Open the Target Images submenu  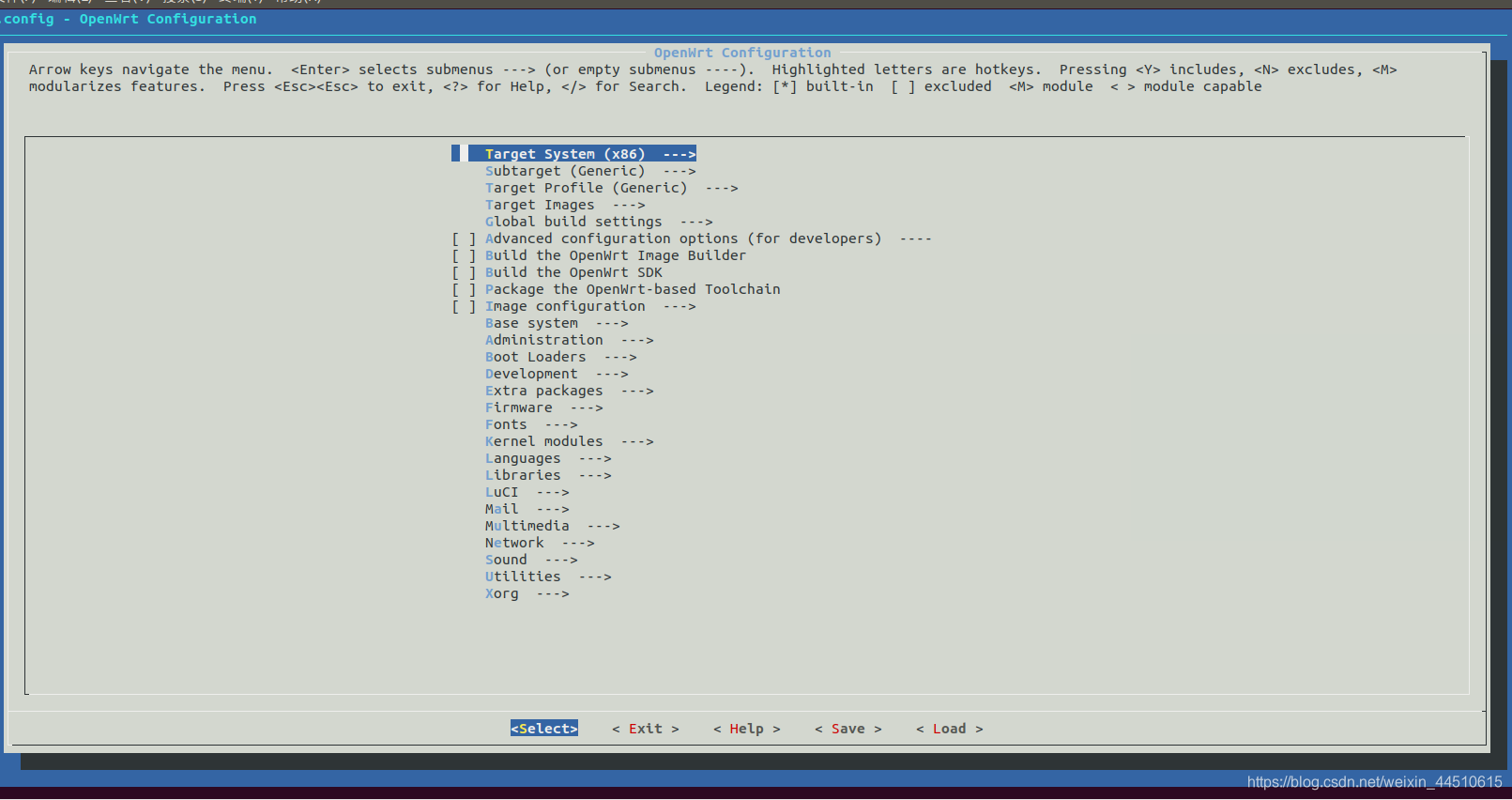pyautogui.click(x=565, y=205)
